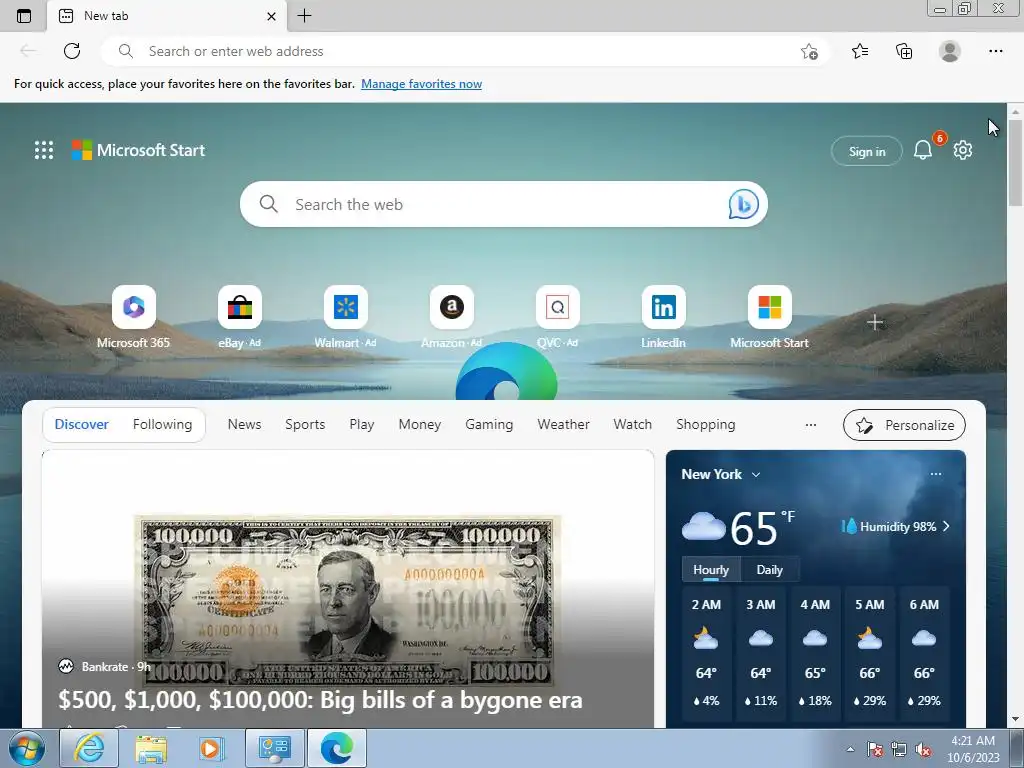This screenshot has width=1024, height=768.
Task: Select the Daily forecast tab
Action: (769, 569)
